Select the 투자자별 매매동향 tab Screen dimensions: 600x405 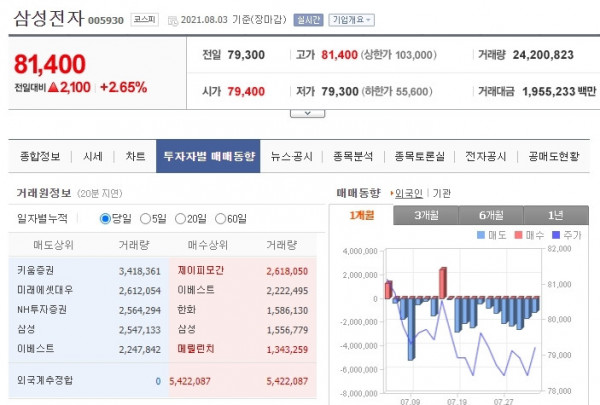pyautogui.click(x=208, y=156)
